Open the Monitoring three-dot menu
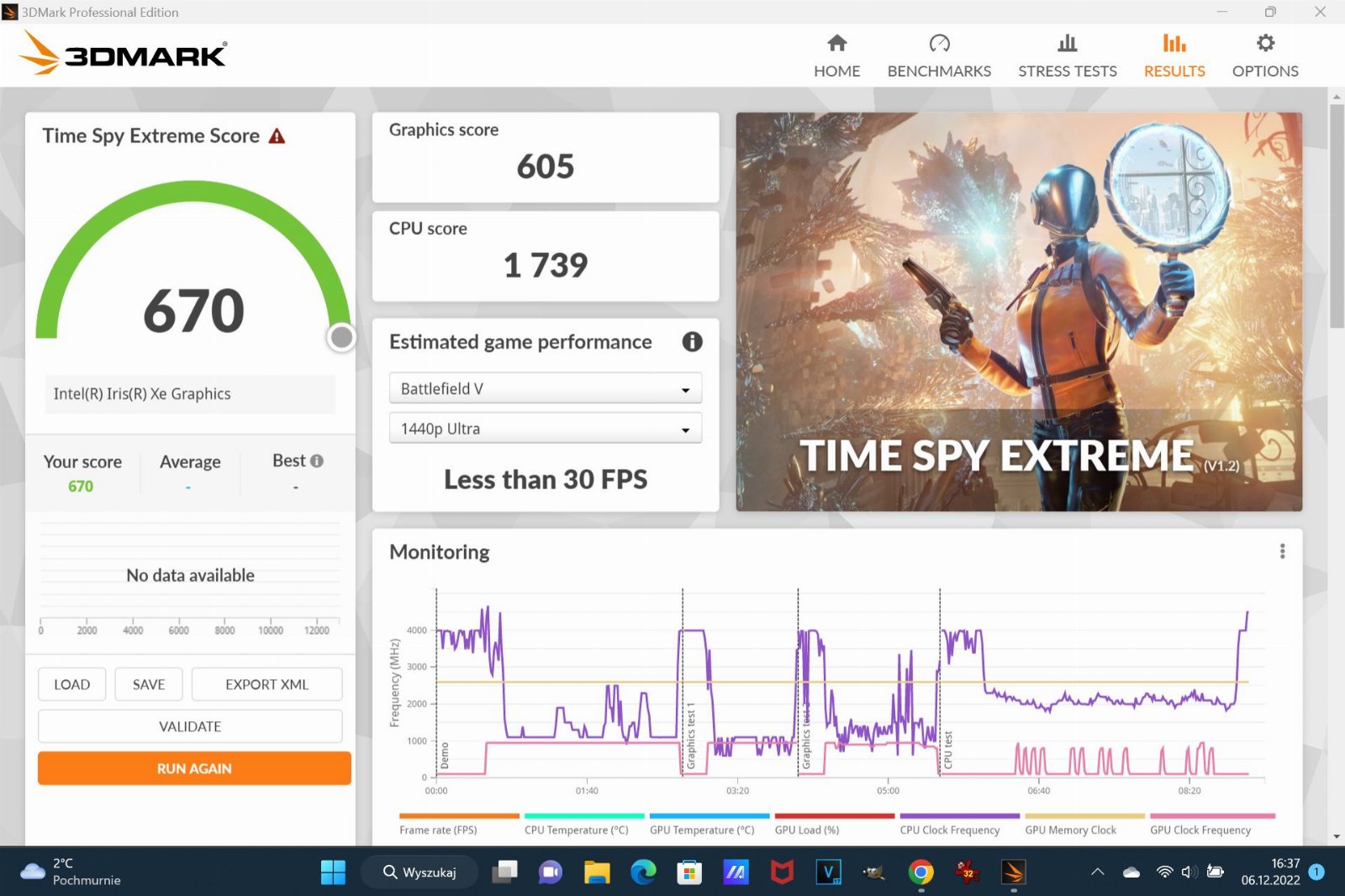1345x896 pixels. 1282,551
